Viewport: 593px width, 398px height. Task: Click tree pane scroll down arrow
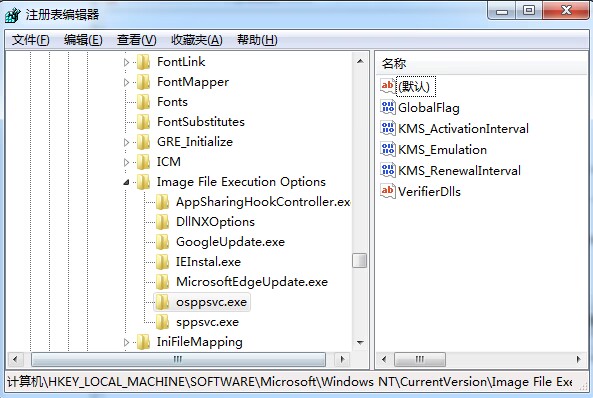360,343
